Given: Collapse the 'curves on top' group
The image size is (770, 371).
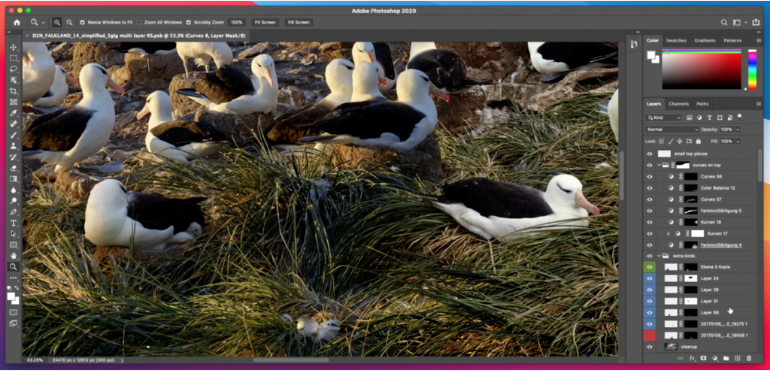Looking at the screenshot, I should (x=659, y=165).
